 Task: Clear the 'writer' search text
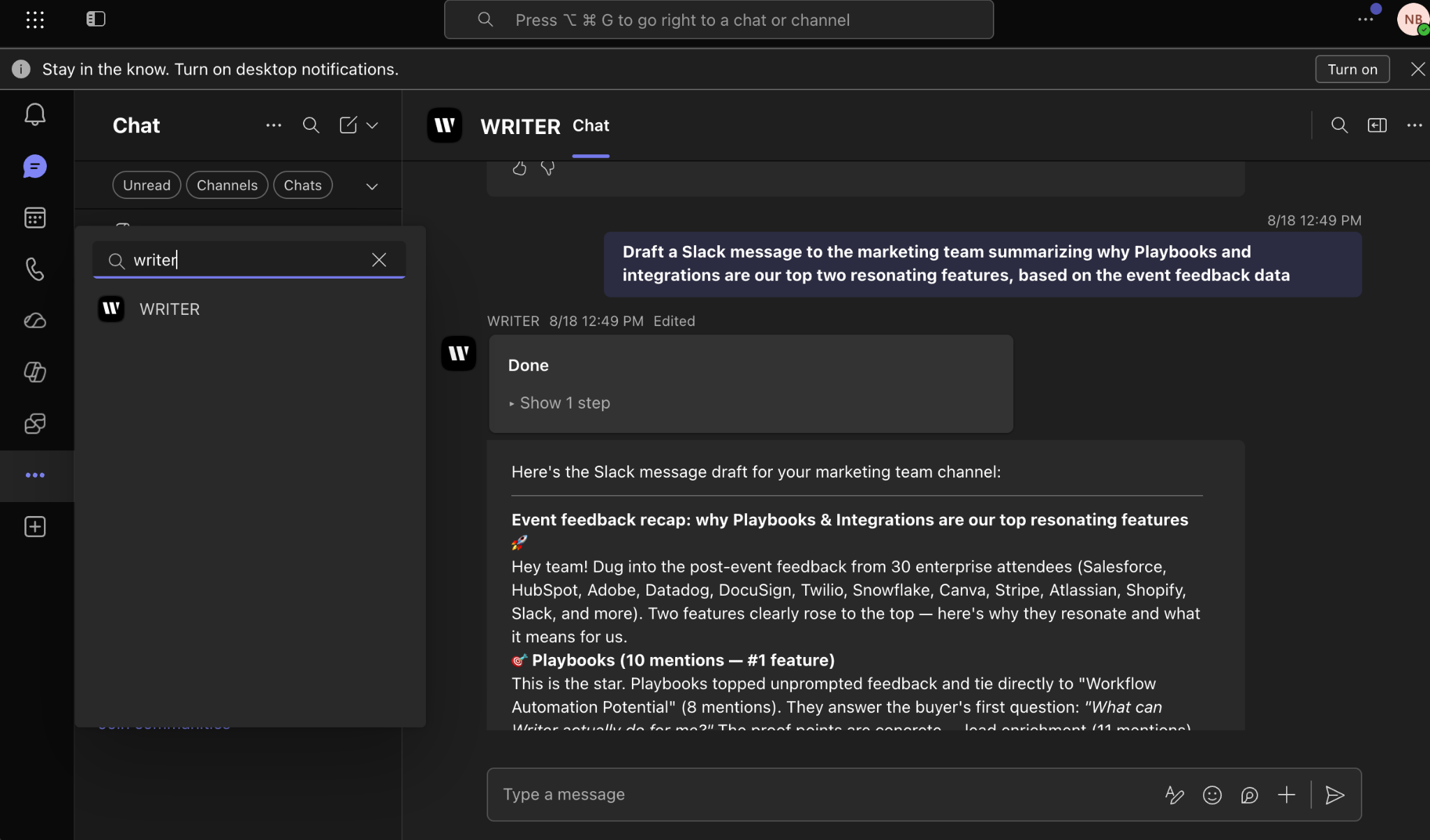coord(379,260)
